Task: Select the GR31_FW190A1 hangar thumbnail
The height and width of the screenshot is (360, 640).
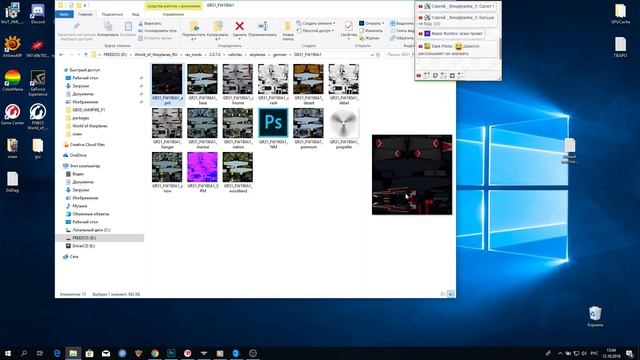Action: [x=167, y=123]
